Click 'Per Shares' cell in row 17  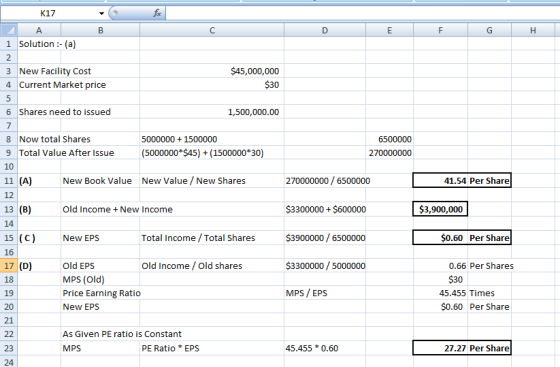pyautogui.click(x=491, y=266)
